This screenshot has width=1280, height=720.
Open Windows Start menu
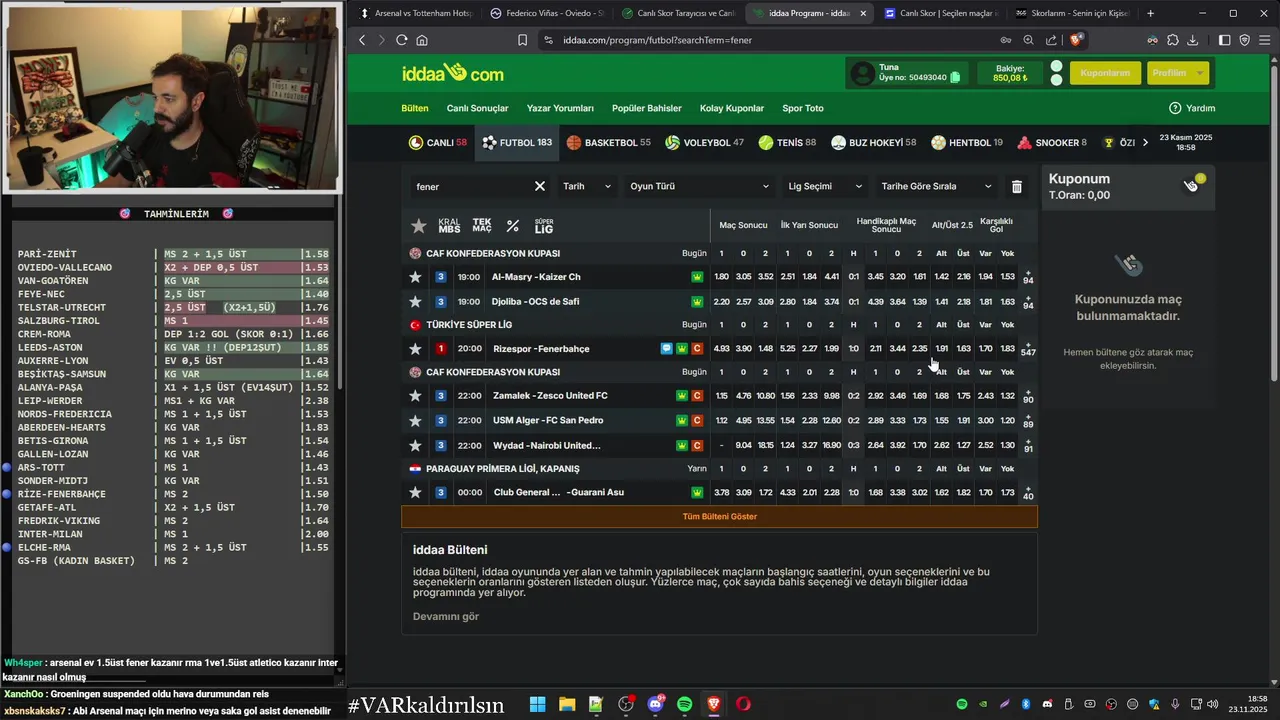537,704
